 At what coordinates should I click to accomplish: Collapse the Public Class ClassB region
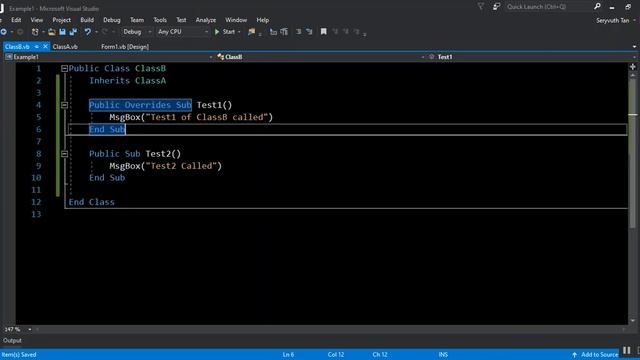pos(64,69)
